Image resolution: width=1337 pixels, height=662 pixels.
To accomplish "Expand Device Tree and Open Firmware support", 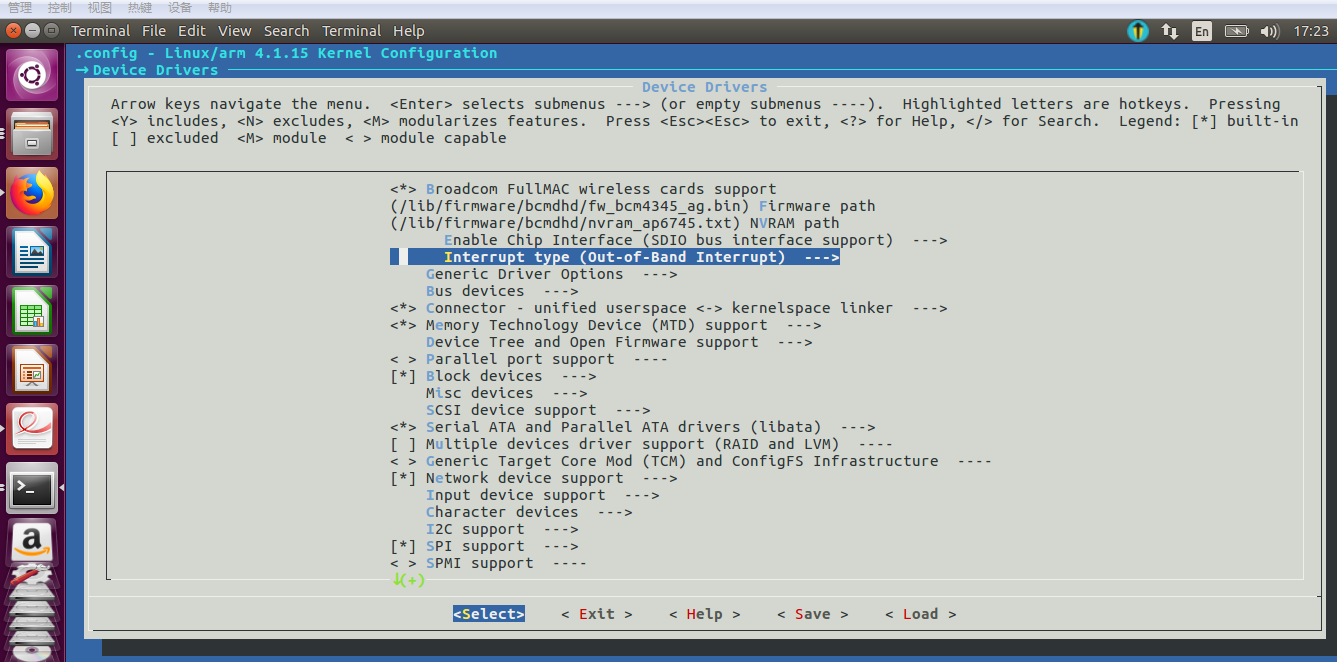I will pyautogui.click(x=619, y=342).
